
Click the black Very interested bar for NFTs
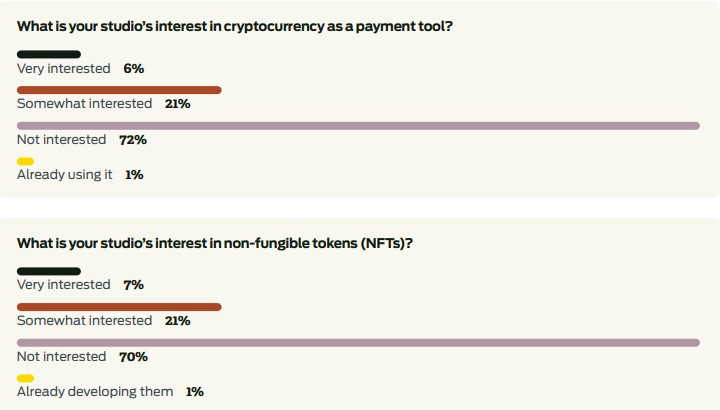(49, 271)
